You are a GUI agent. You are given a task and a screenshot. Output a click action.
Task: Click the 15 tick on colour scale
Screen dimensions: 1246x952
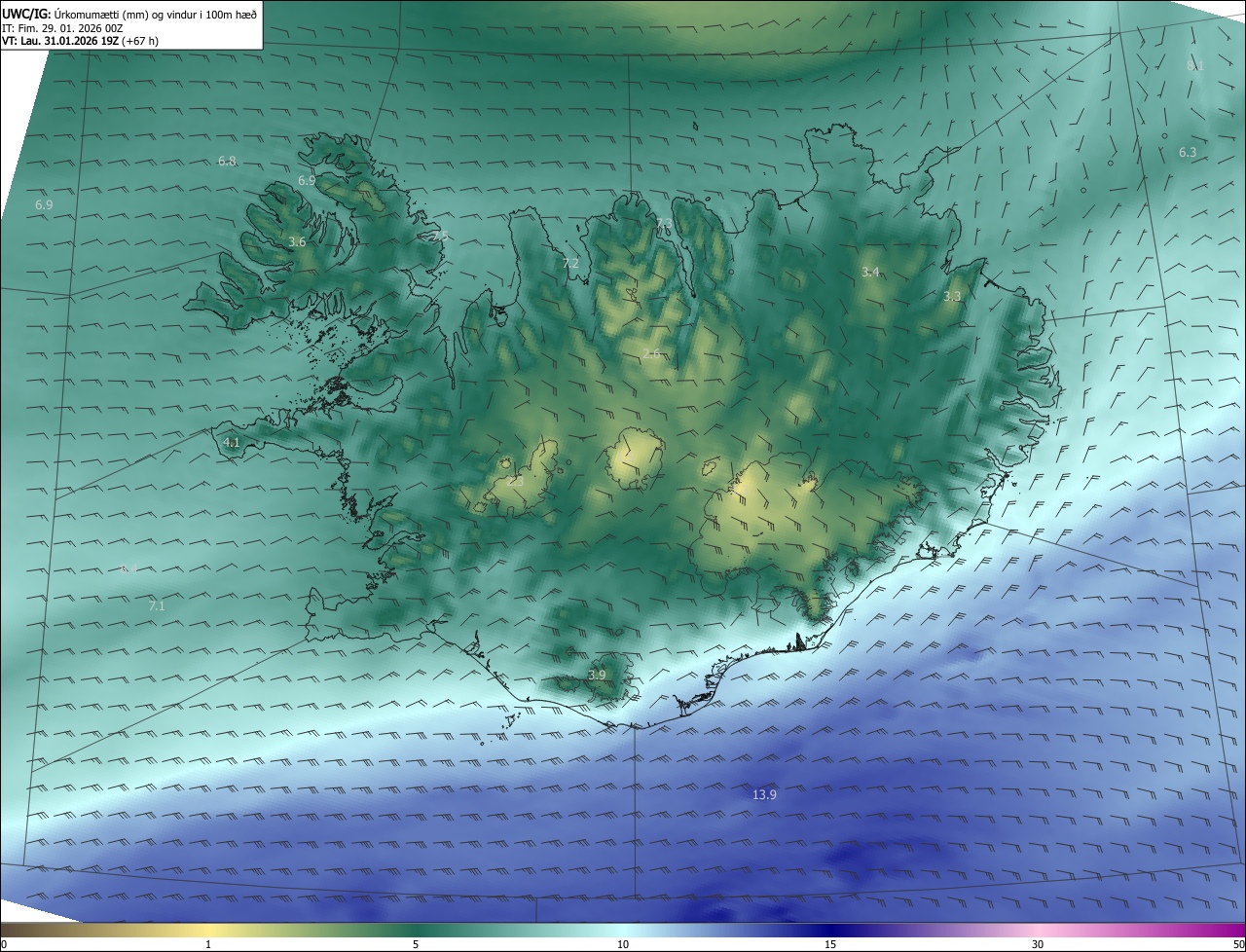pos(830,944)
